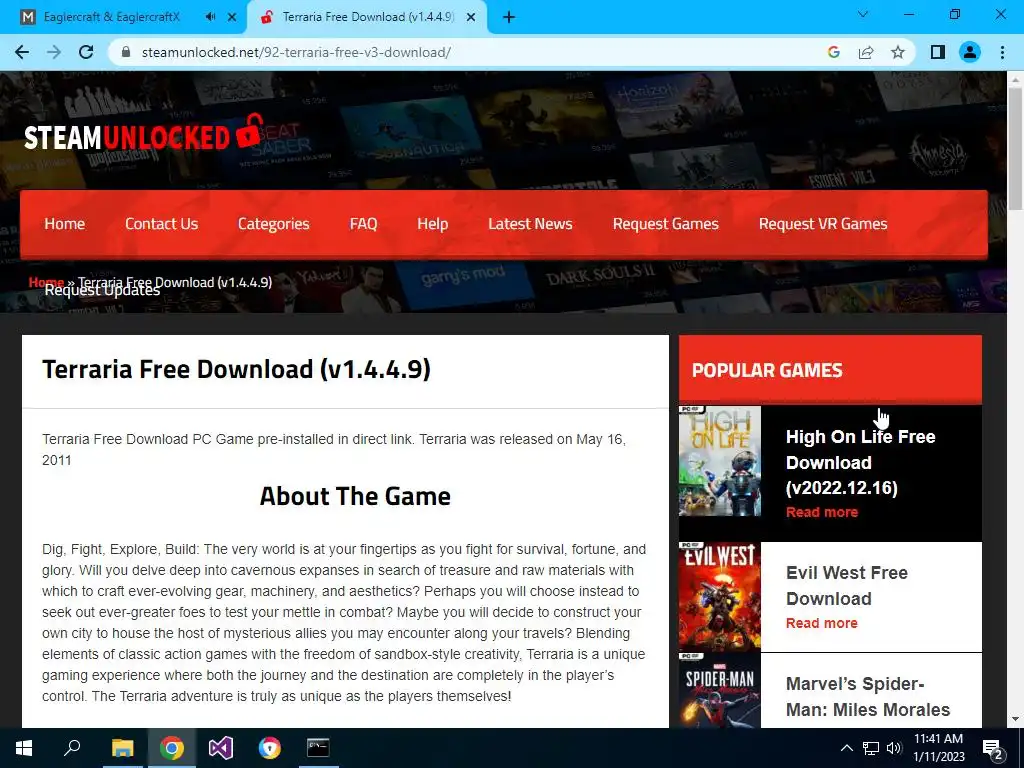1024x768 pixels.
Task: Share this page using the share icon
Action: (866, 52)
